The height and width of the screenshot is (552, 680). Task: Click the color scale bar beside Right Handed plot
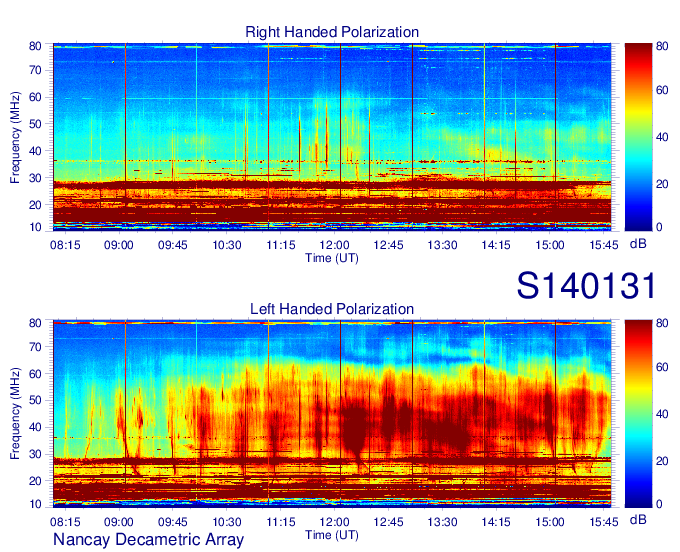tap(638, 137)
